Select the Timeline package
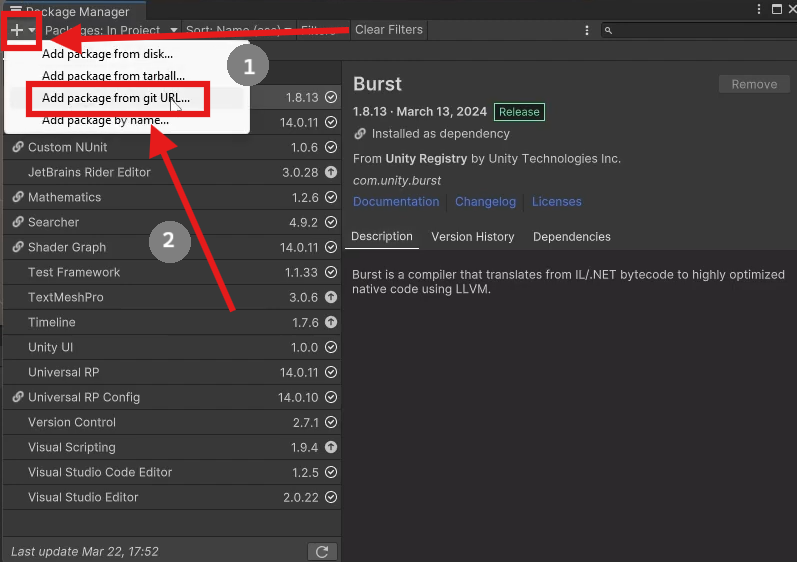The image size is (797, 562). 172,322
